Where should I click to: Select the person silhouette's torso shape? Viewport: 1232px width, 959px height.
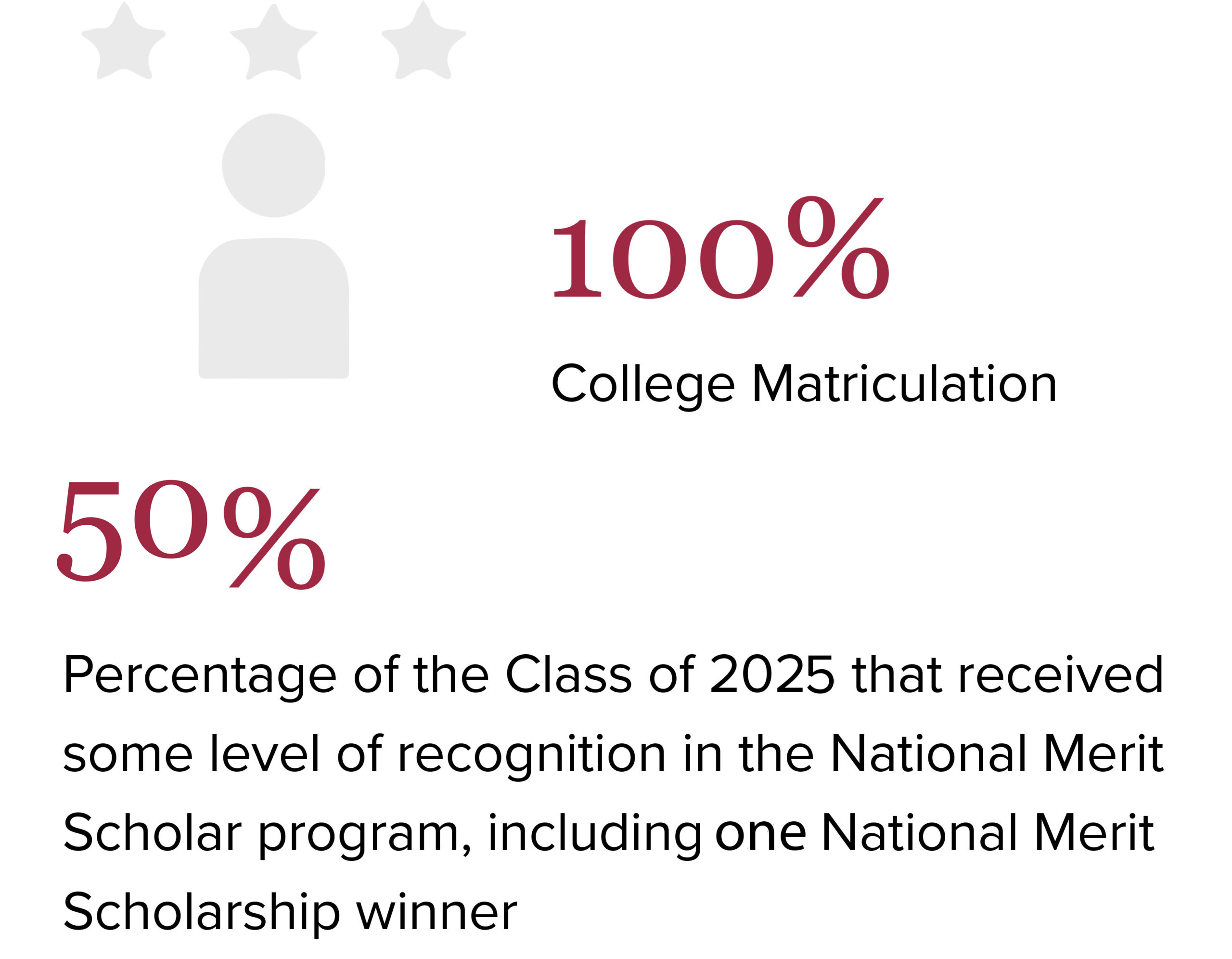(x=273, y=308)
